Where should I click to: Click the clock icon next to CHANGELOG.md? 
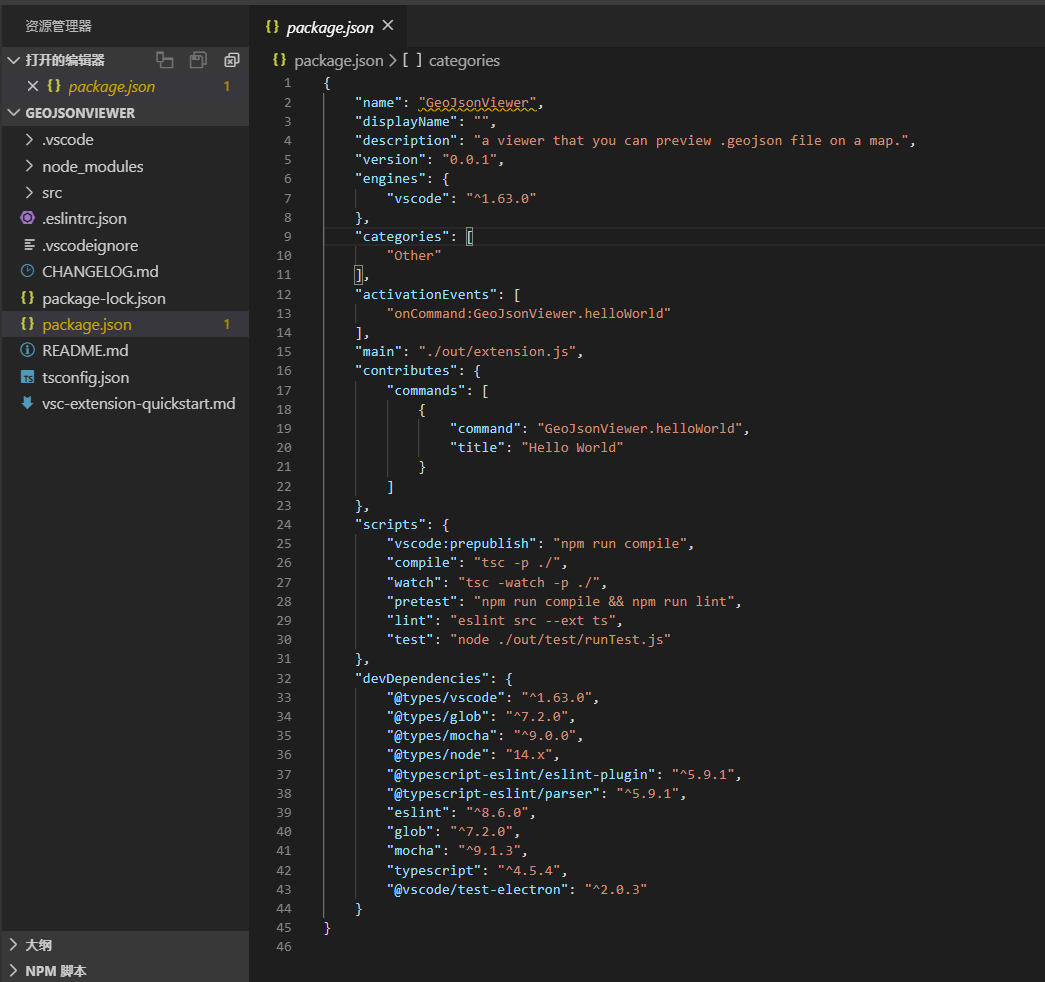(x=27, y=272)
